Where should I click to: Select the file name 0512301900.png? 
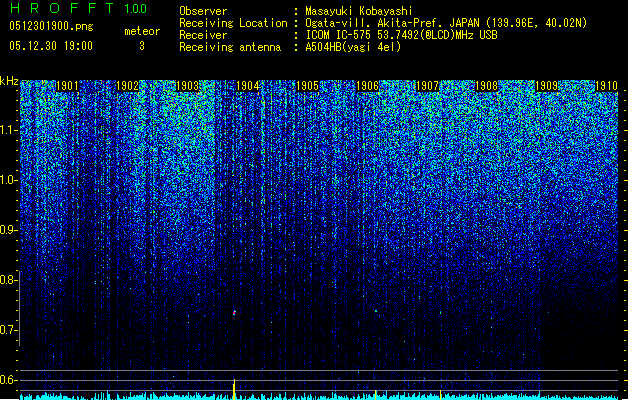pyautogui.click(x=51, y=26)
